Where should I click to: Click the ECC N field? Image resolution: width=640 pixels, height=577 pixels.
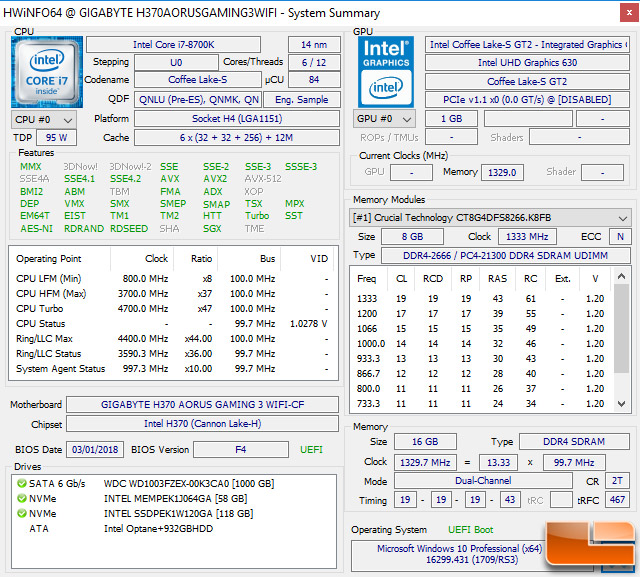pyautogui.click(x=620, y=237)
